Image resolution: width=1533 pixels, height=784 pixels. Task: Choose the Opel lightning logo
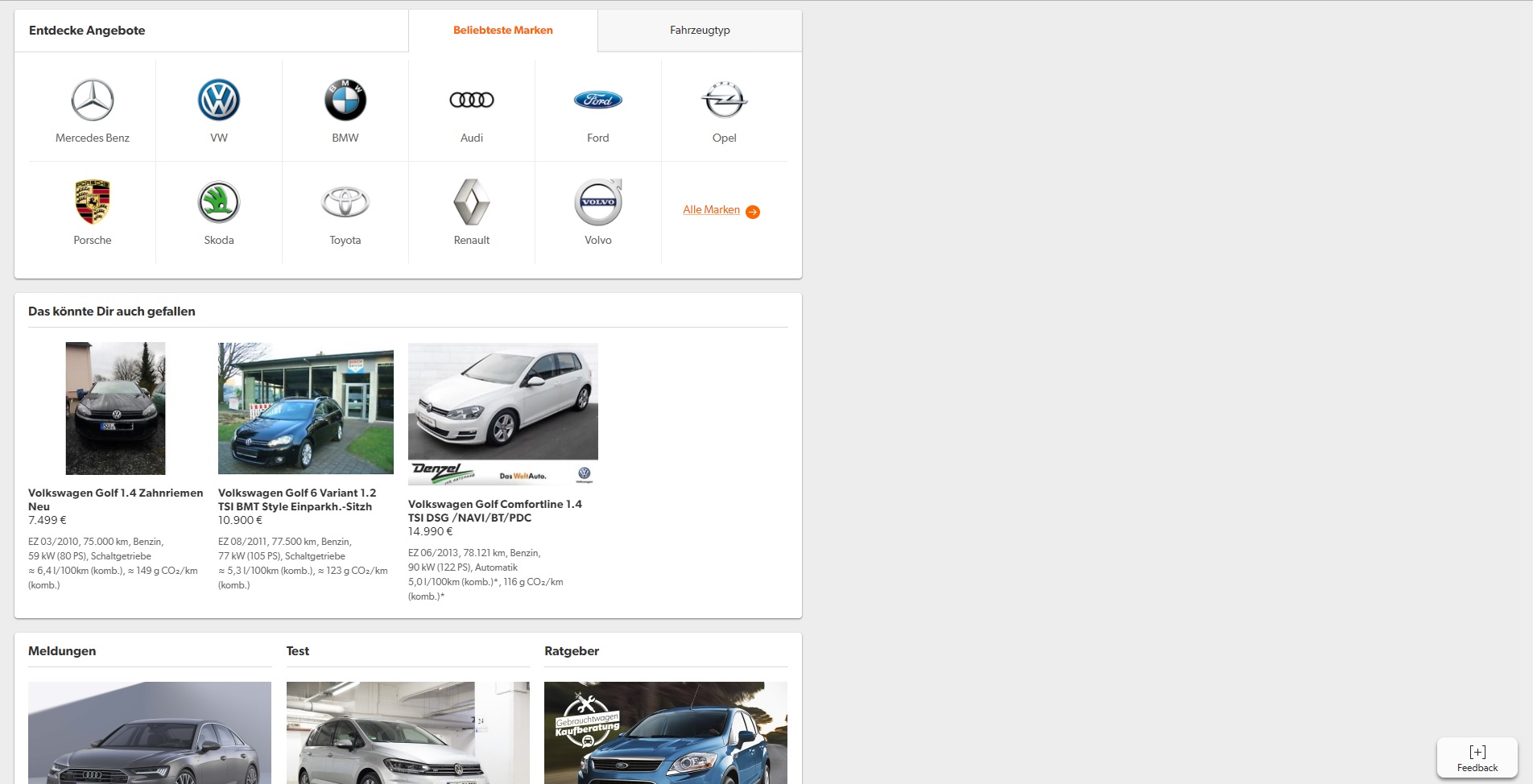coord(725,100)
